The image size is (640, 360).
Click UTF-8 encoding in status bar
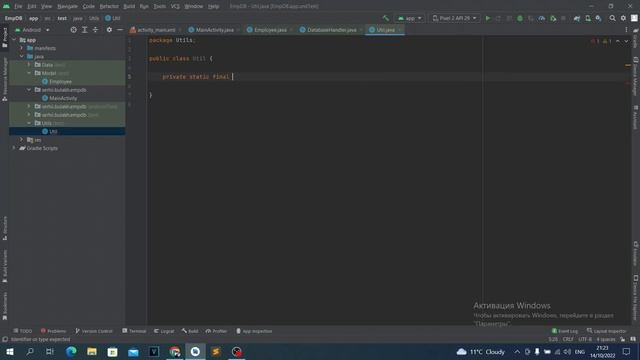click(x=585, y=339)
